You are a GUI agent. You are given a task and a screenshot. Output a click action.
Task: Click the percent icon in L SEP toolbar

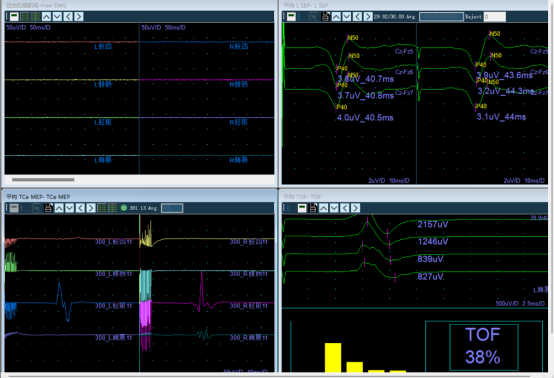(313, 16)
